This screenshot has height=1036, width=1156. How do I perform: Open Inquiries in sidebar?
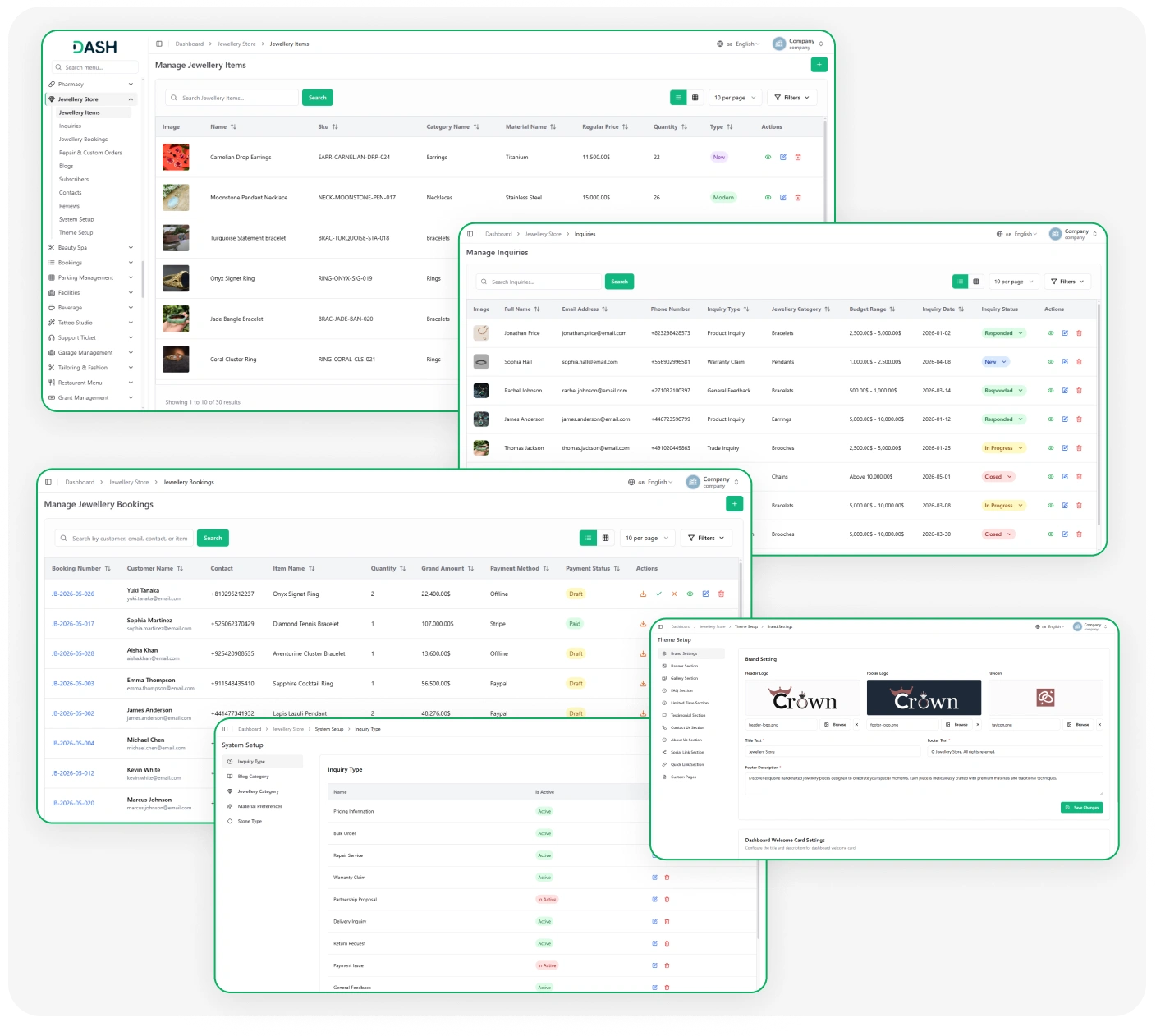71,126
